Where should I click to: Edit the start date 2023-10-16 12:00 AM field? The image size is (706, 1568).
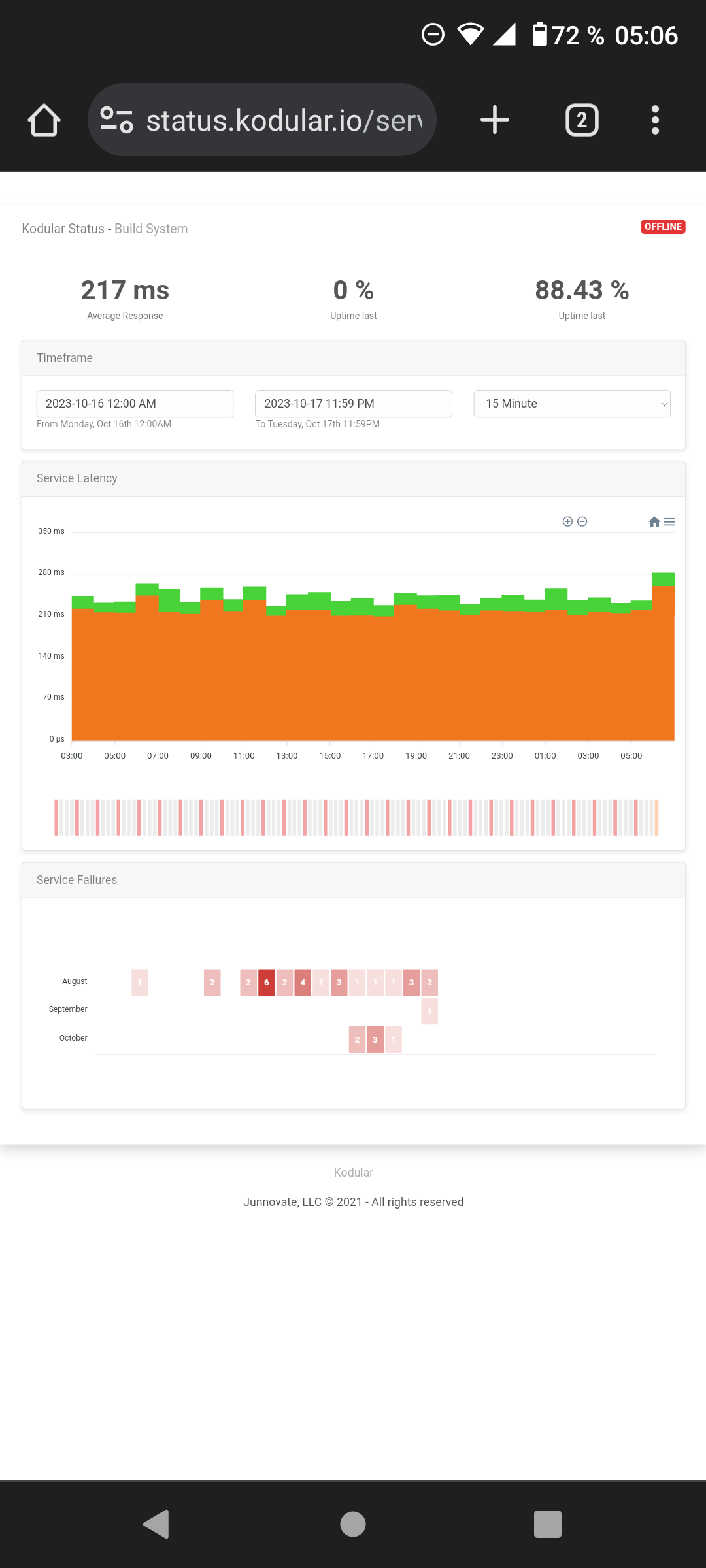[x=135, y=404]
